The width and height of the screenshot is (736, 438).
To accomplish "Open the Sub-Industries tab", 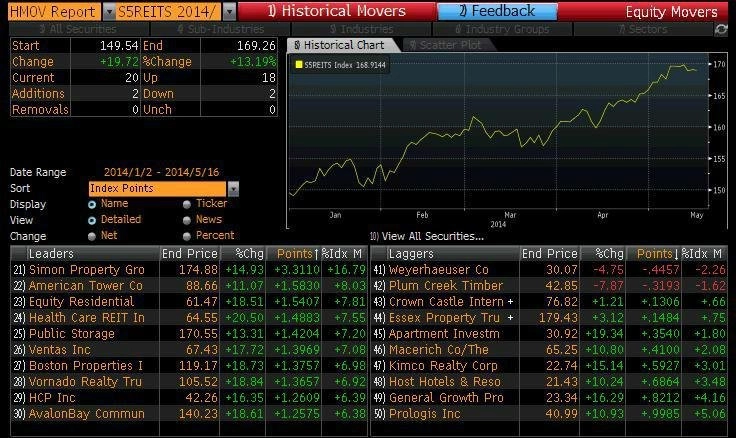I will click(x=220, y=30).
